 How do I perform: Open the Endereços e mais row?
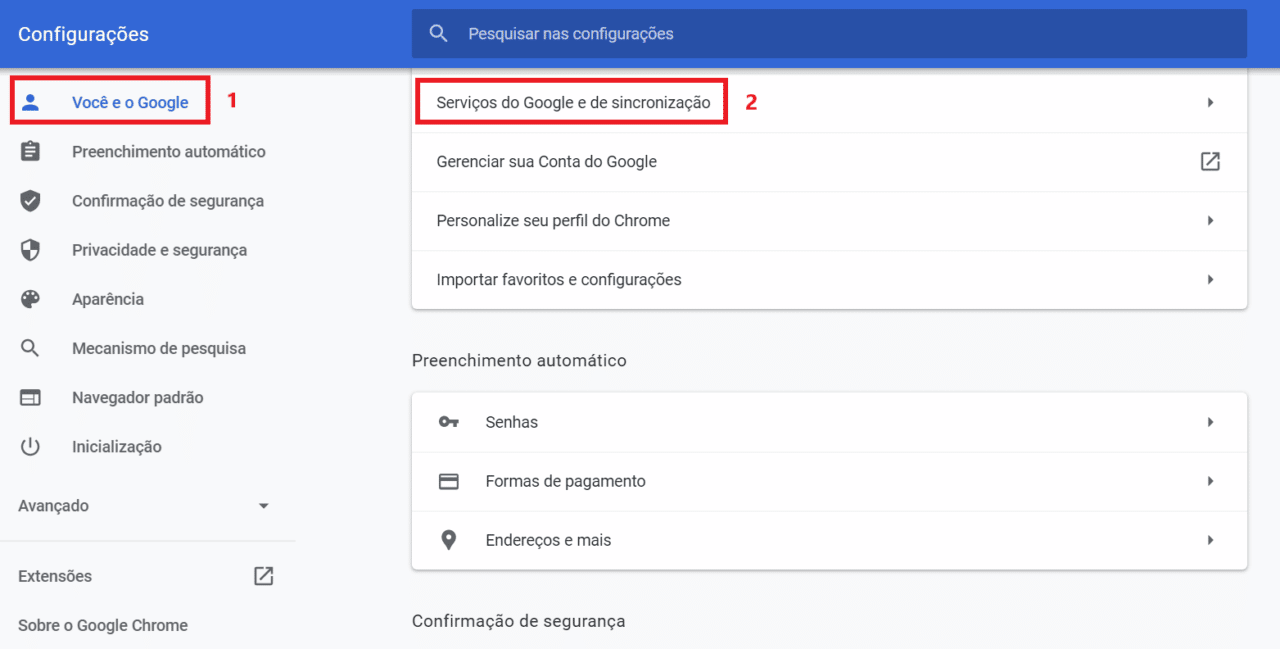pos(829,540)
